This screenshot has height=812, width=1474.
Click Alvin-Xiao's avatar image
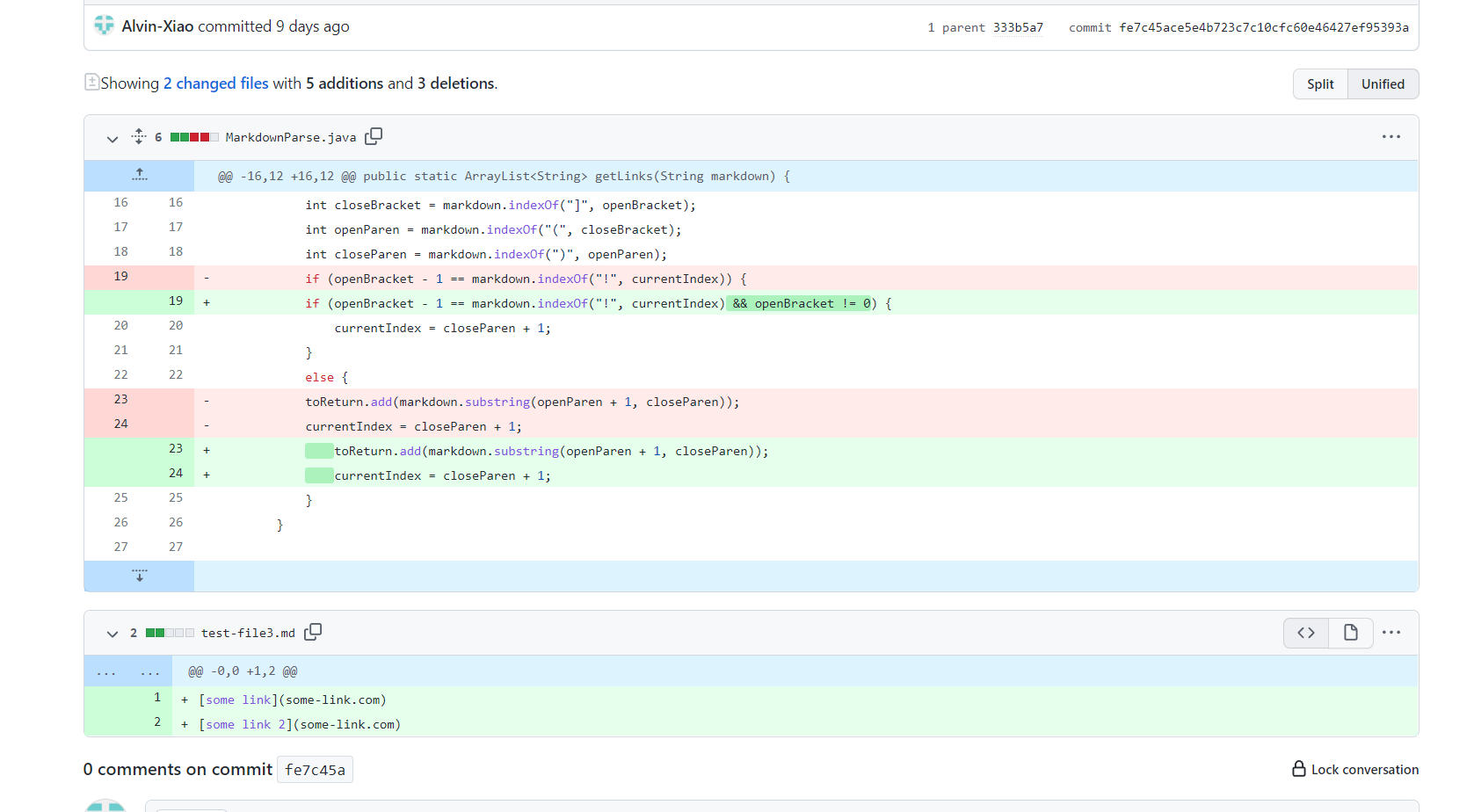(105, 25)
